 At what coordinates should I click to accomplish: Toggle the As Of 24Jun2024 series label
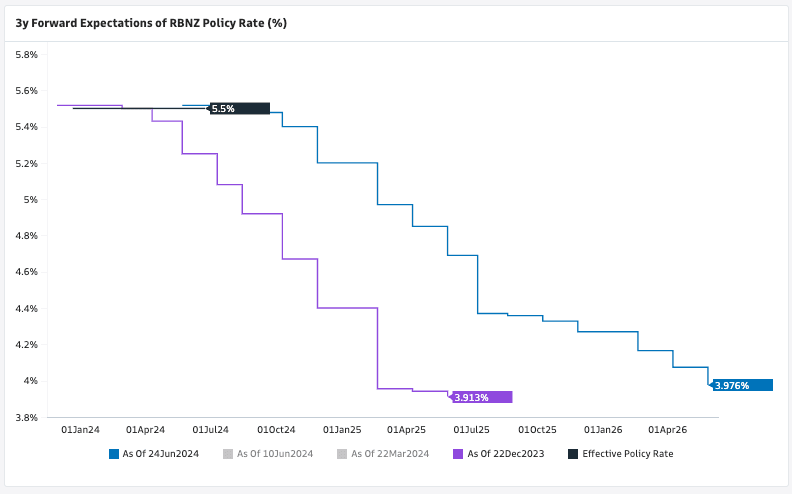point(160,454)
